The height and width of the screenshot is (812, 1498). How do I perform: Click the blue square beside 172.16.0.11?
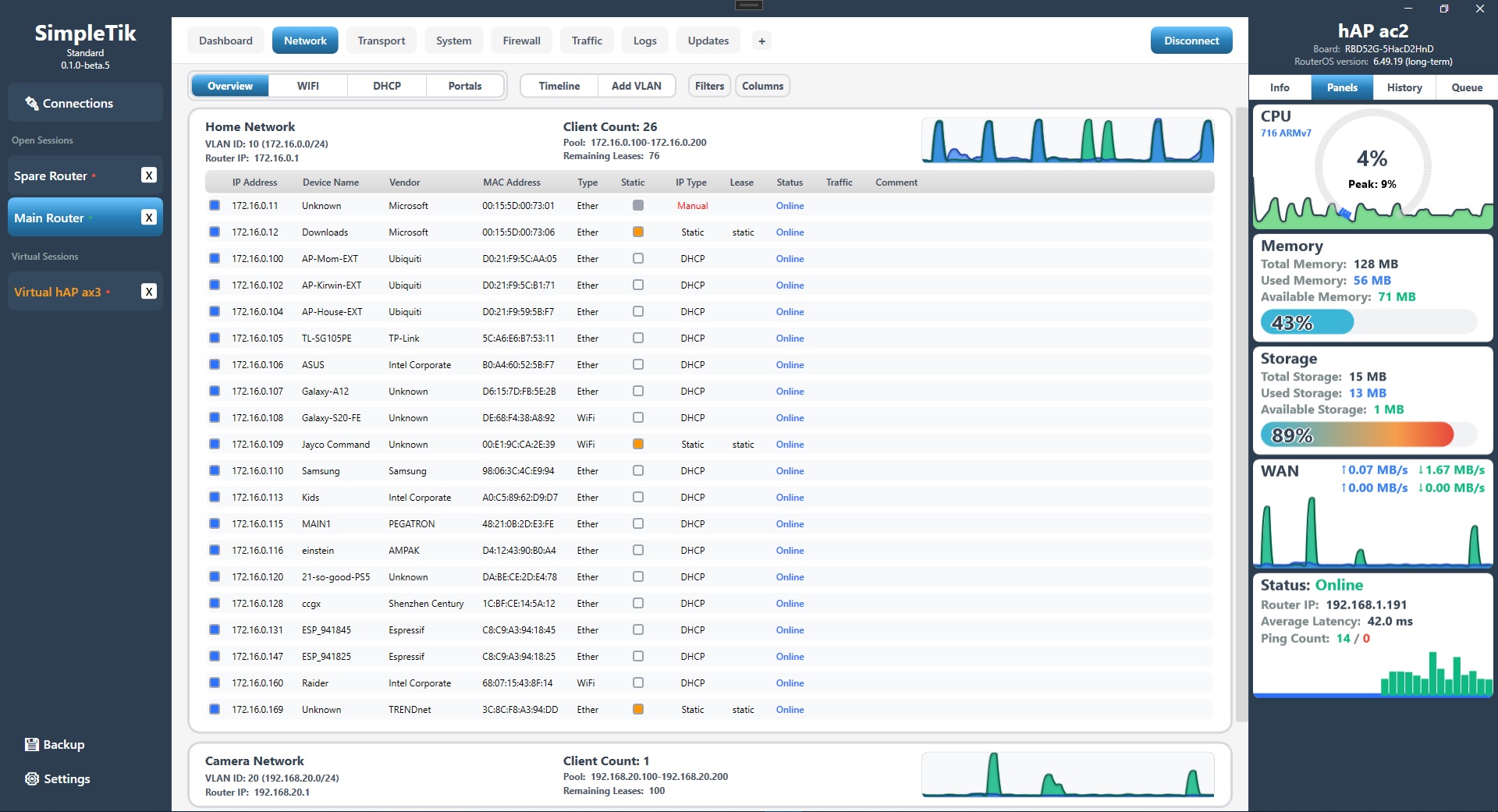pyautogui.click(x=215, y=205)
